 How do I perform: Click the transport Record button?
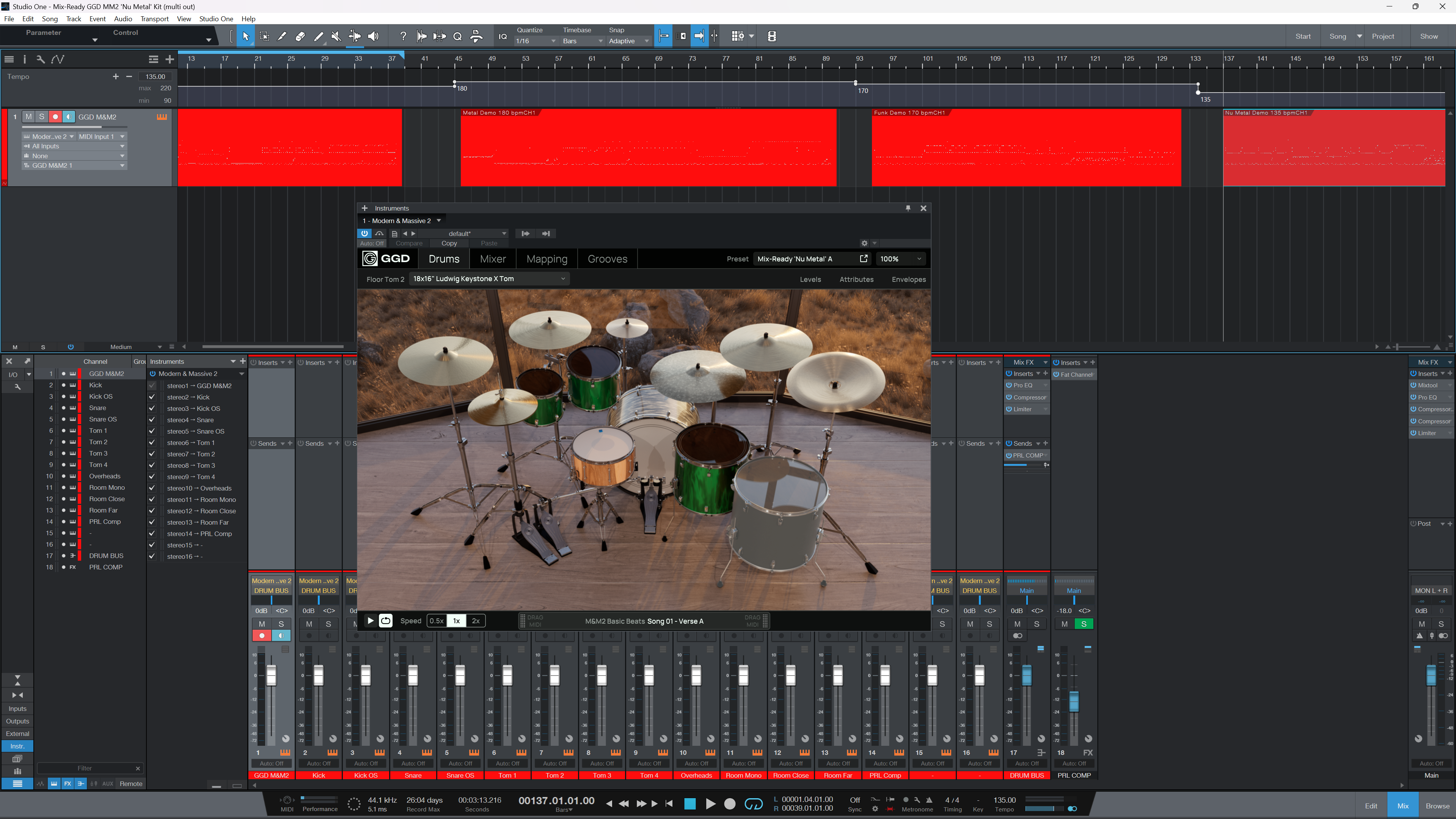coord(730,804)
